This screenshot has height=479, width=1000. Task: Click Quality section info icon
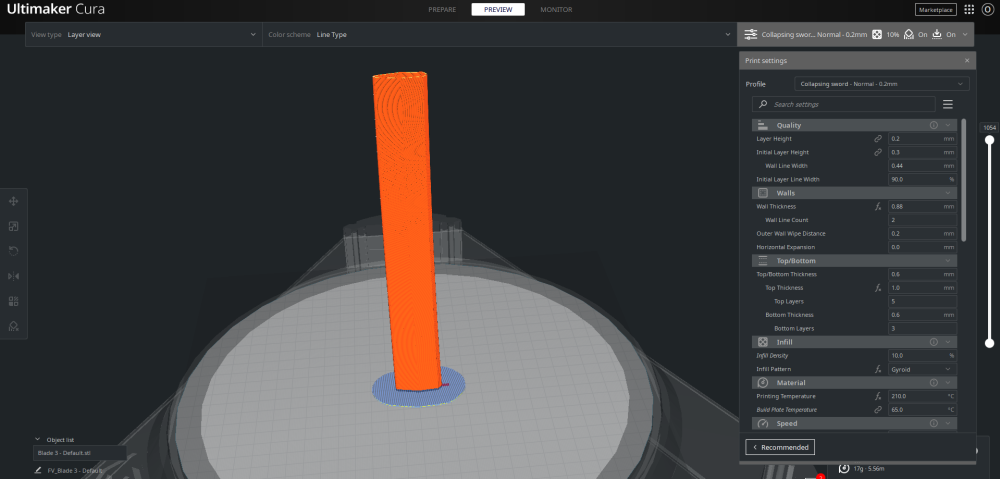tap(933, 126)
